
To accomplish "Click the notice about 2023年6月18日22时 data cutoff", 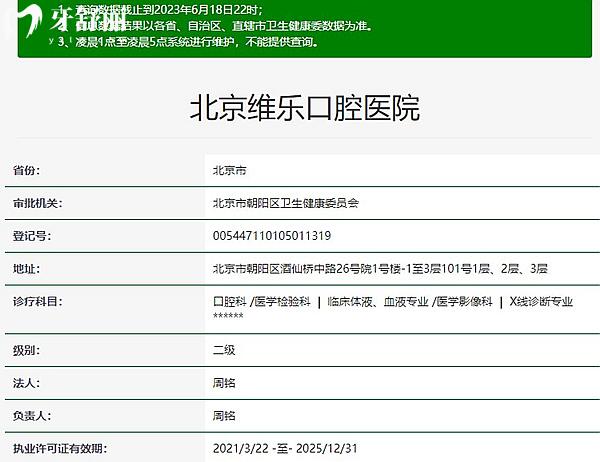I will coord(161,10).
